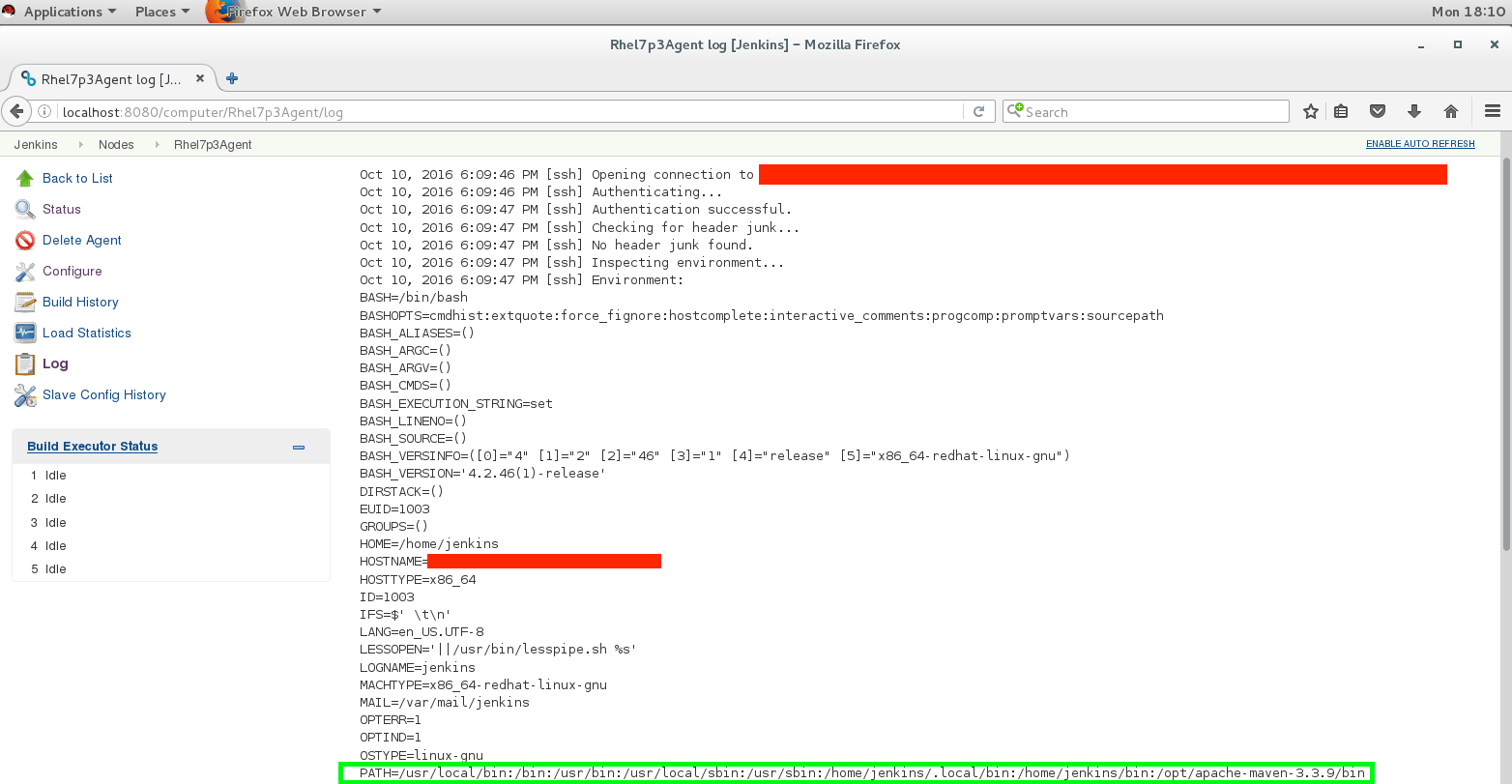Click the BASH_VERSION line
This screenshot has height=784, width=1512.
pos(482,474)
